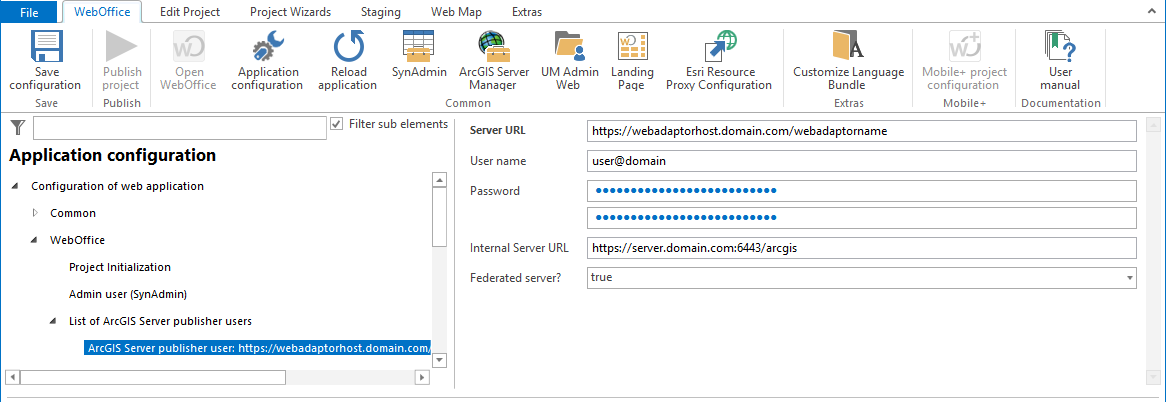This screenshot has width=1166, height=402.
Task: Open the Project Wizards tab
Action: (x=290, y=12)
